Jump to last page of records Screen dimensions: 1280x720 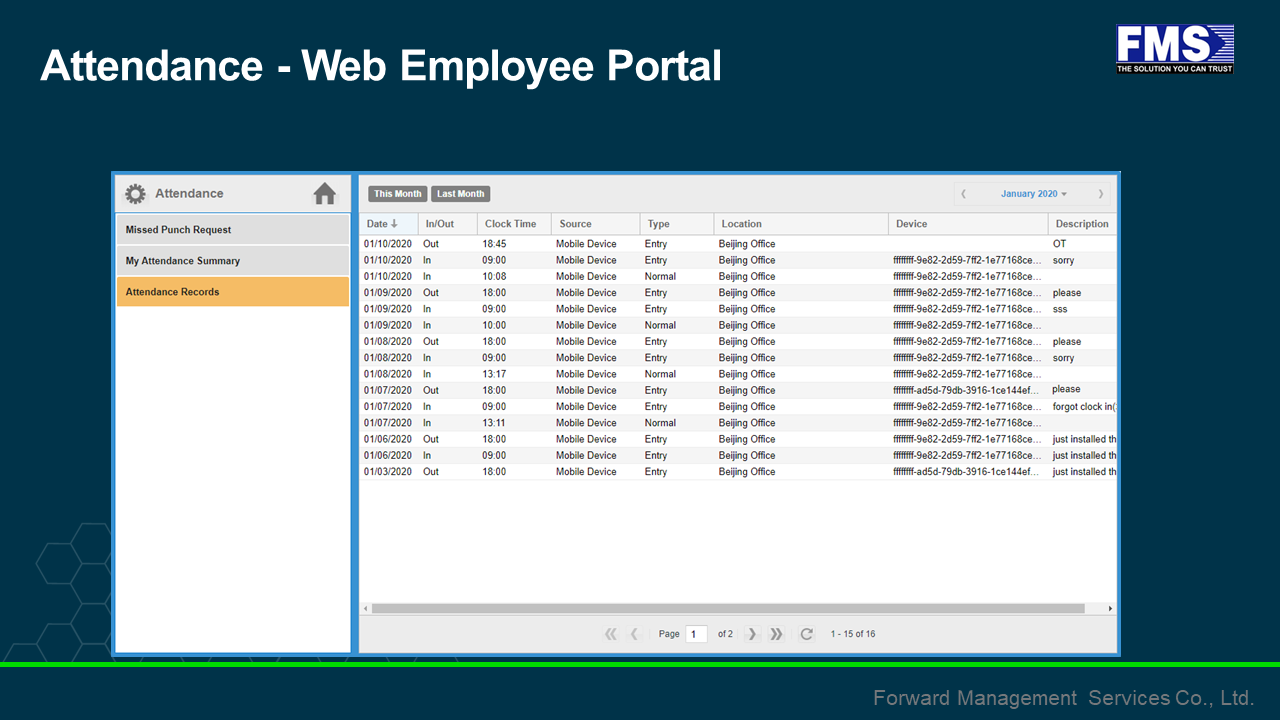(776, 634)
